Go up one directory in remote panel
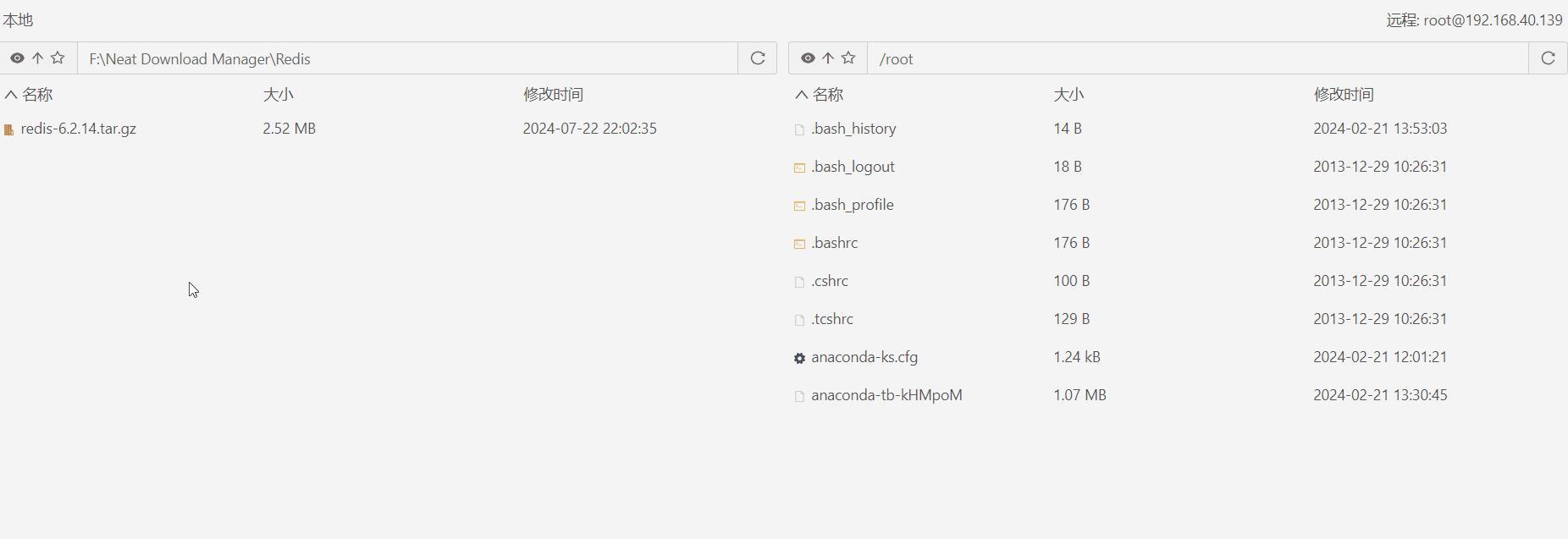Viewport: 1568px width, 539px height. click(828, 58)
